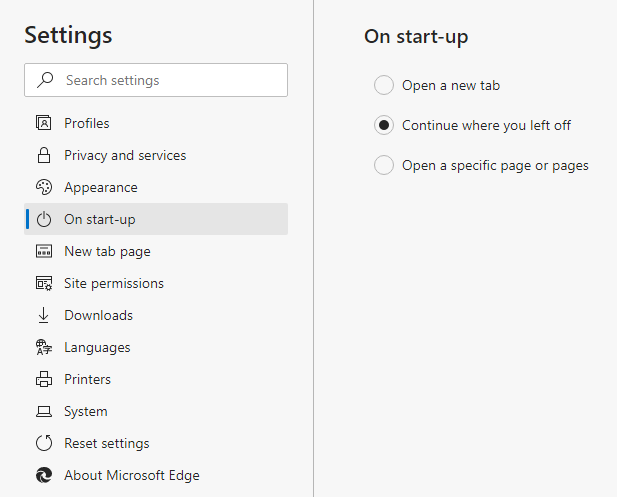
Task: Open About Microsoft Edge page
Action: click(x=156, y=475)
